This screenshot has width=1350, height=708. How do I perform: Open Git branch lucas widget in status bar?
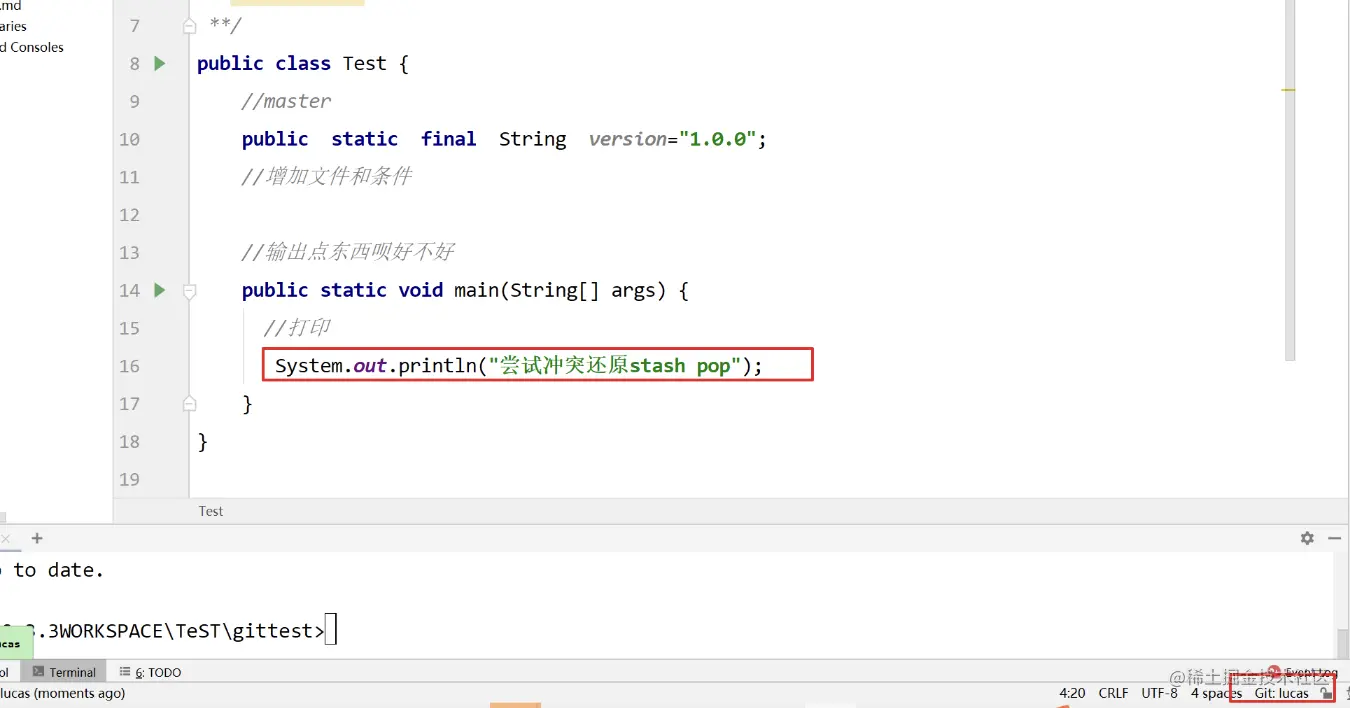point(1281,693)
